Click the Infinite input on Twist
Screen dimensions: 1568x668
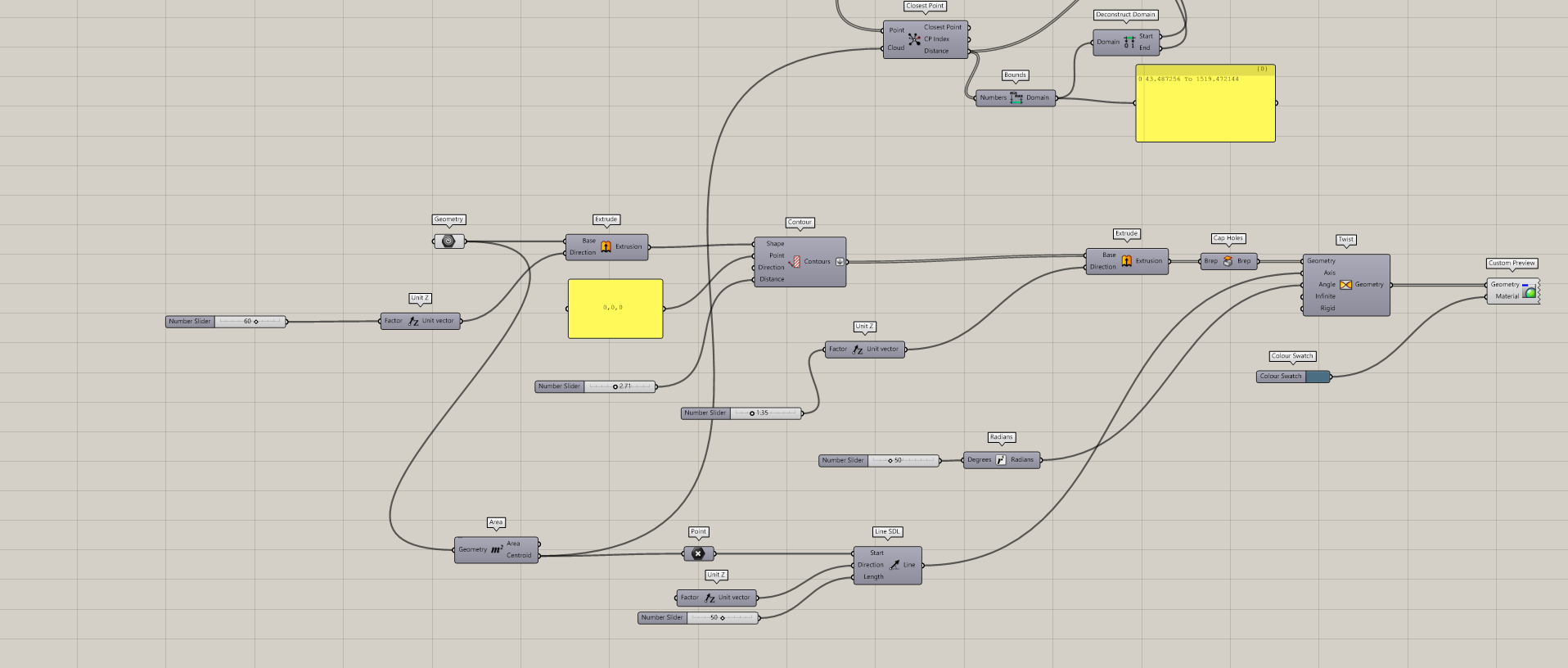point(1325,296)
